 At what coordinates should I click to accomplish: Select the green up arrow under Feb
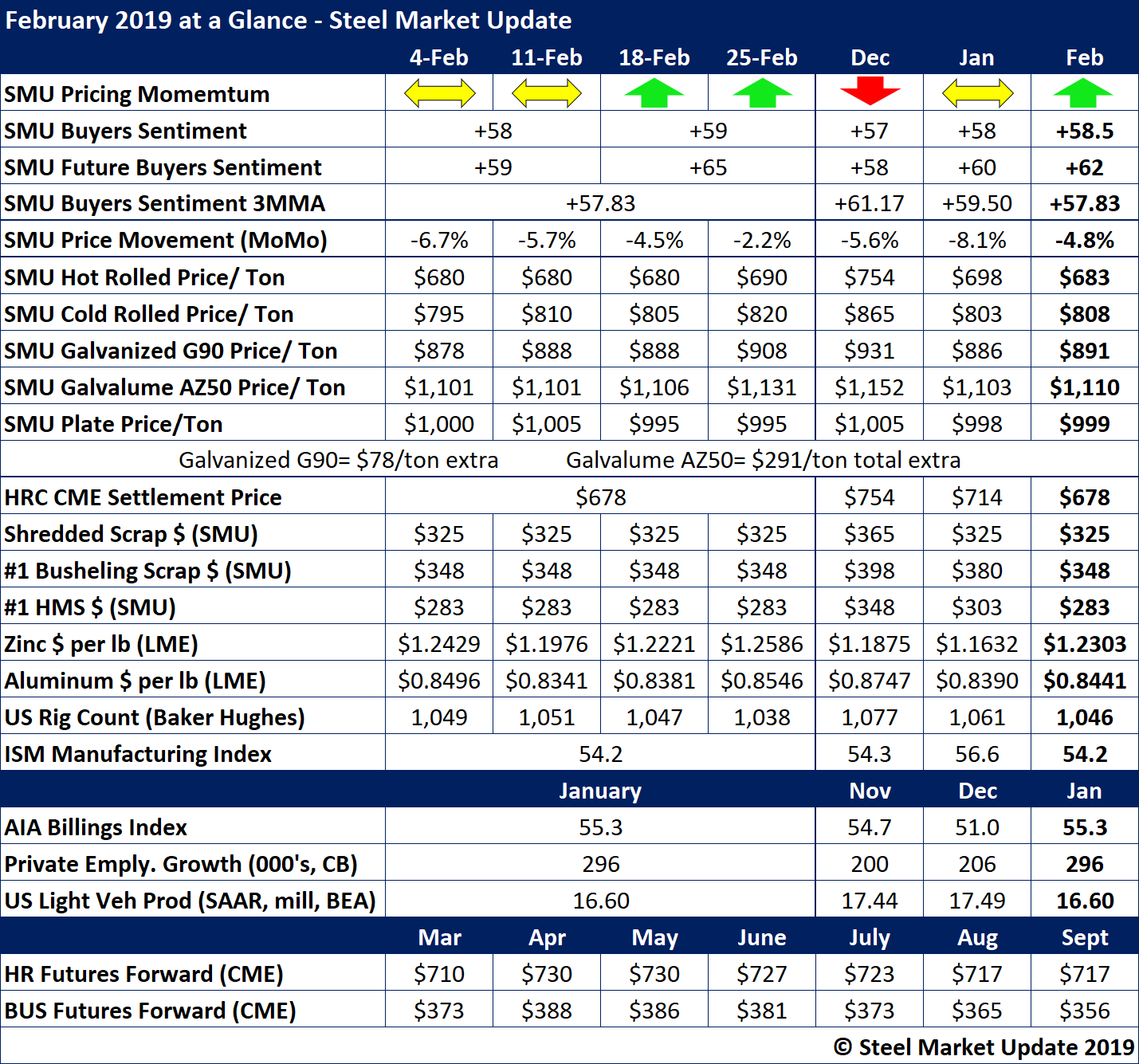tap(1084, 93)
